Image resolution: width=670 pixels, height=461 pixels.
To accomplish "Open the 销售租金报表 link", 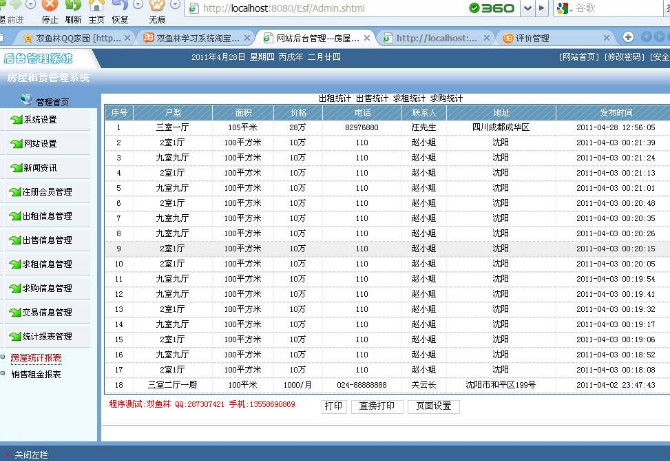I will pyautogui.click(x=36, y=374).
